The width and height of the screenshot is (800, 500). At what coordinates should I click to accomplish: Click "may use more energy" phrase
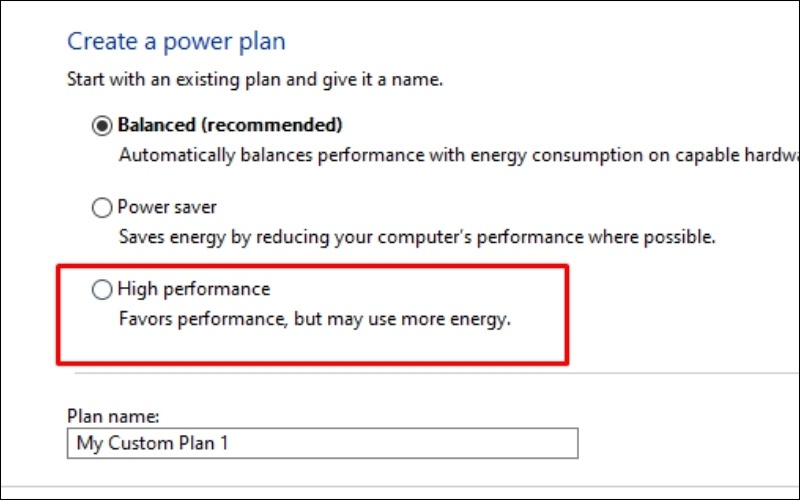pyautogui.click(x=440, y=321)
